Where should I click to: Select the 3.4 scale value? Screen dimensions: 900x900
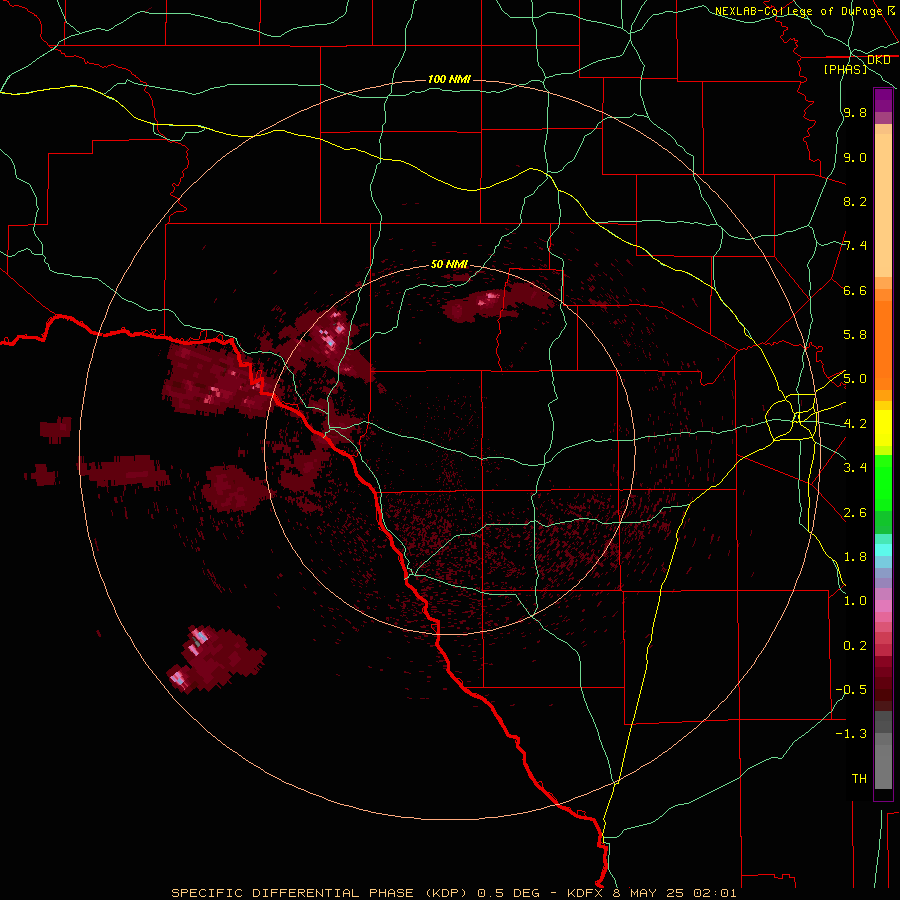coord(855,468)
